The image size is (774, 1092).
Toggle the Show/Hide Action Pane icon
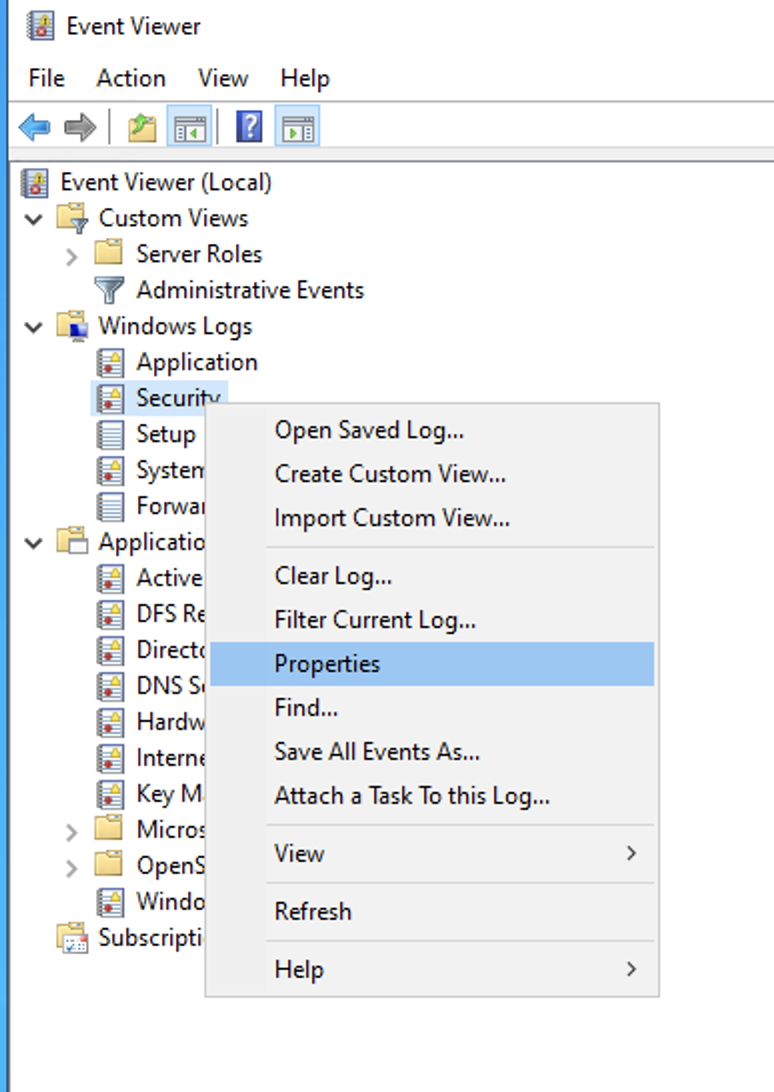coord(297,127)
